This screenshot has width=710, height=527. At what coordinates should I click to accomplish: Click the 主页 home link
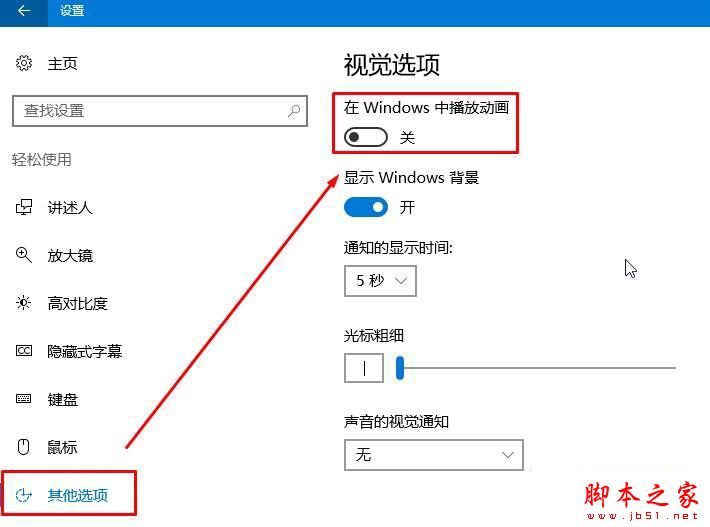tap(62, 63)
